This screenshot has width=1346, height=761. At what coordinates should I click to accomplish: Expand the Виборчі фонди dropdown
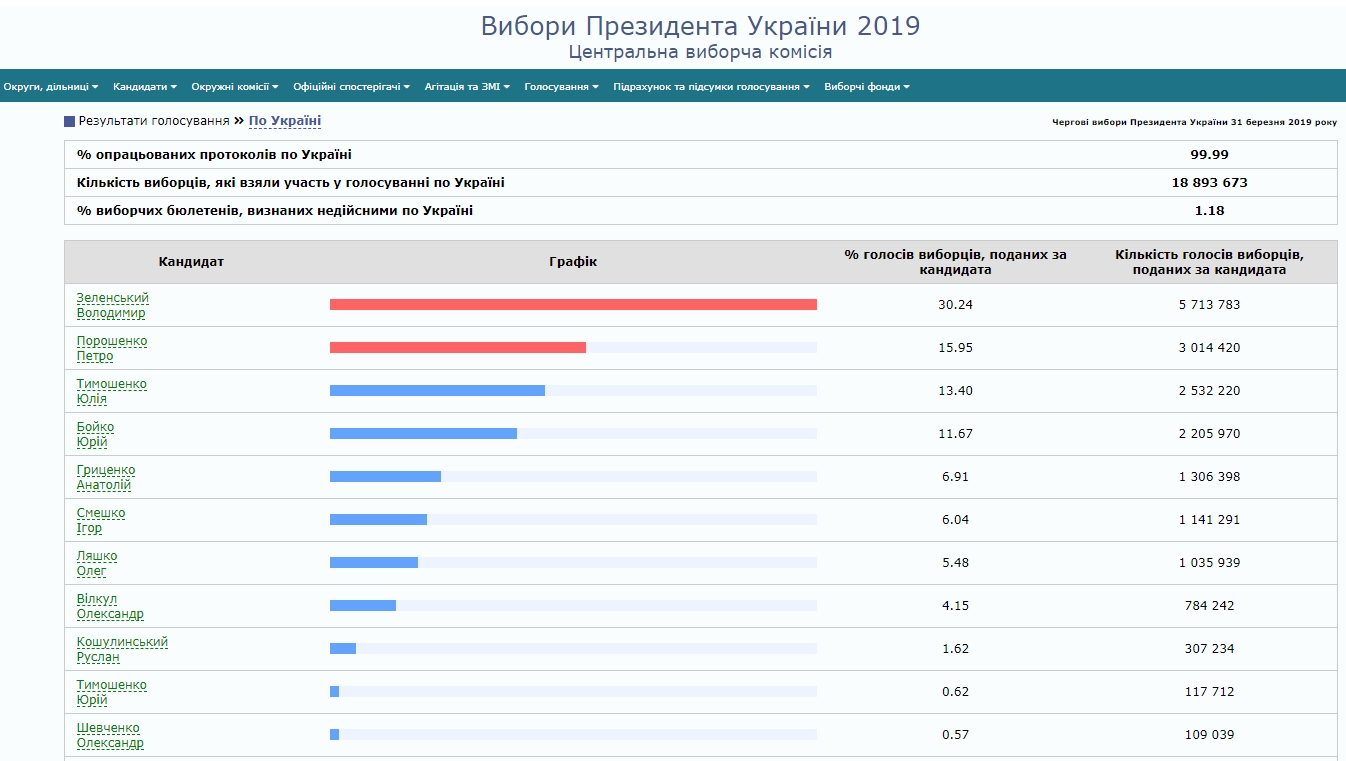point(867,87)
